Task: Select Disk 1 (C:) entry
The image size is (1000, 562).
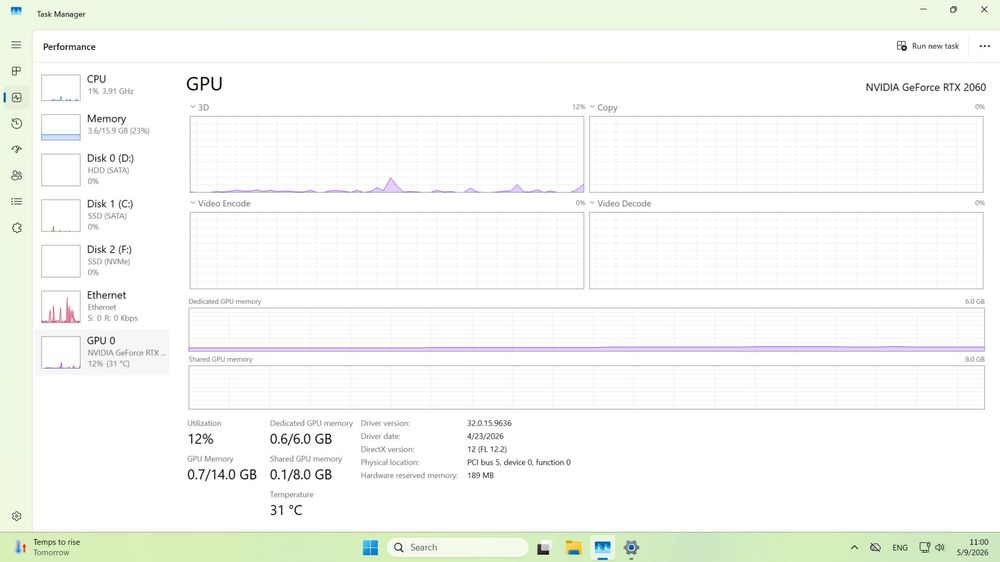Action: (102, 215)
